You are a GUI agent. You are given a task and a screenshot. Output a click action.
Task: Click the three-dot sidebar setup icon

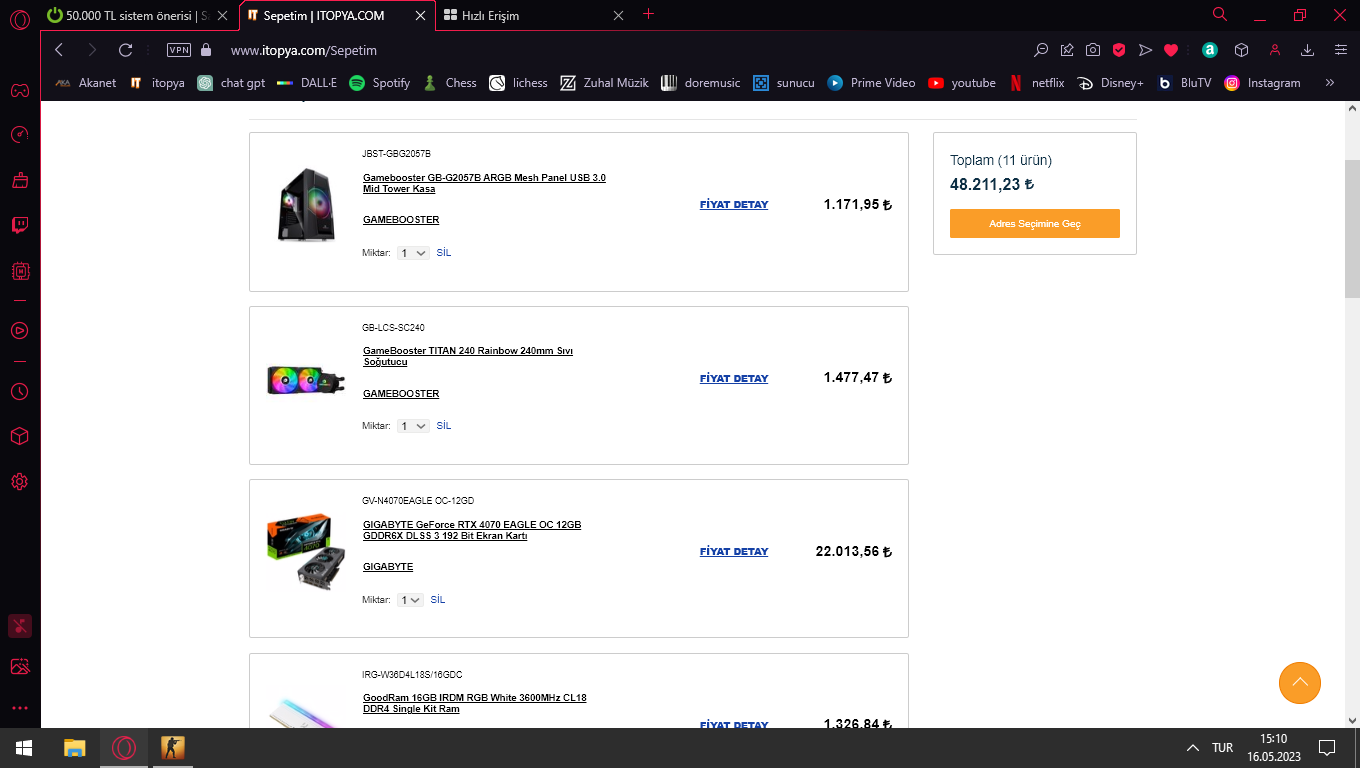(x=19, y=708)
